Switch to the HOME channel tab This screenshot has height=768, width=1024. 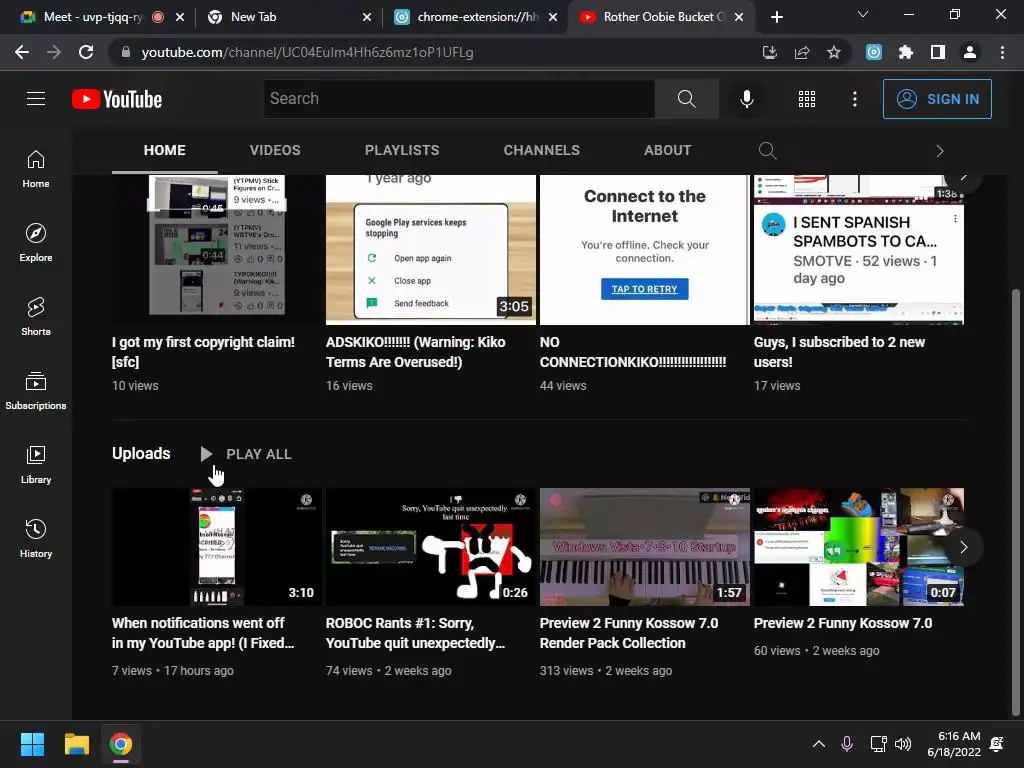tap(165, 150)
